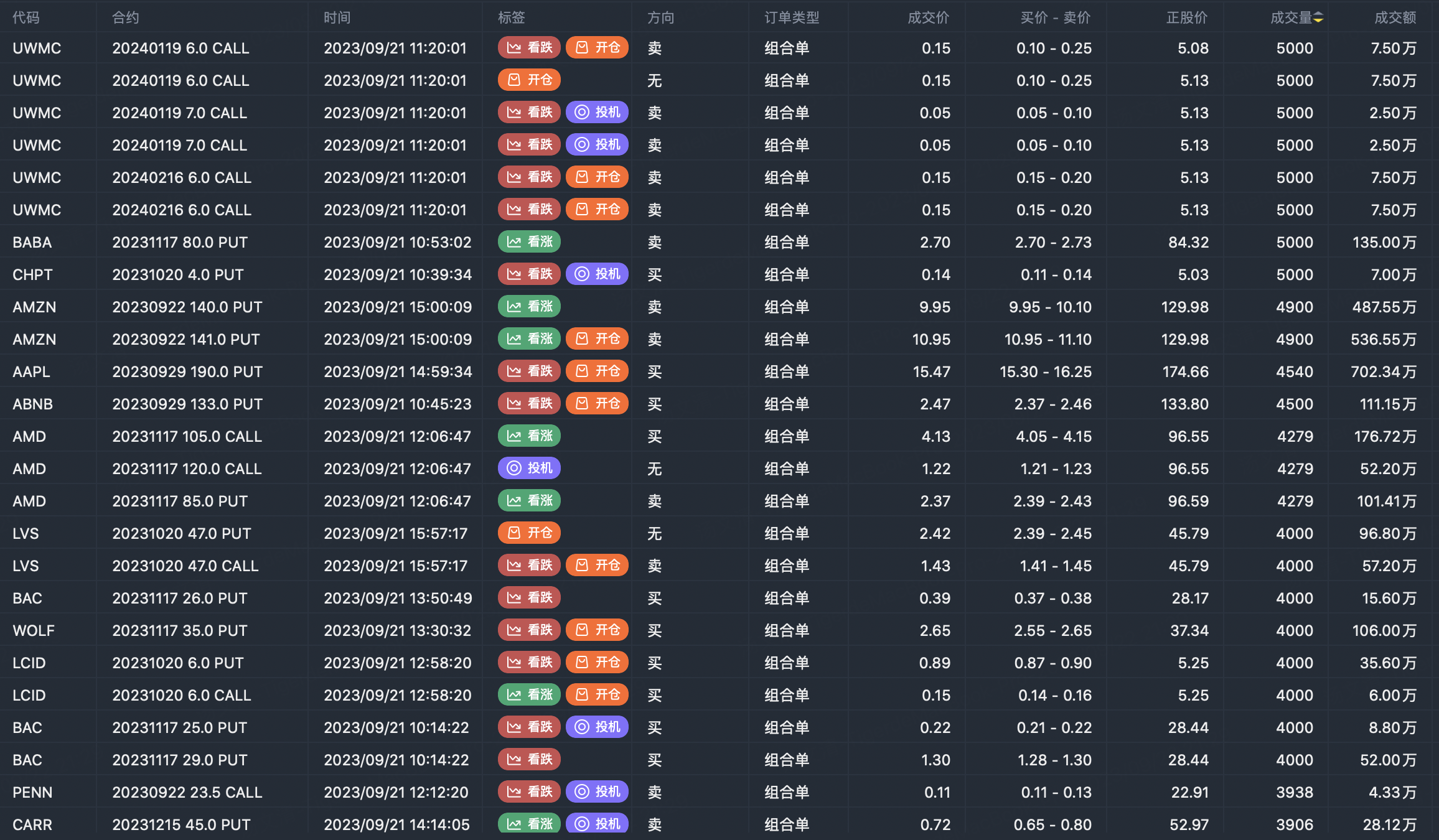Click the trade price 10.95
Image resolution: width=1439 pixels, height=840 pixels.
[x=931, y=339]
